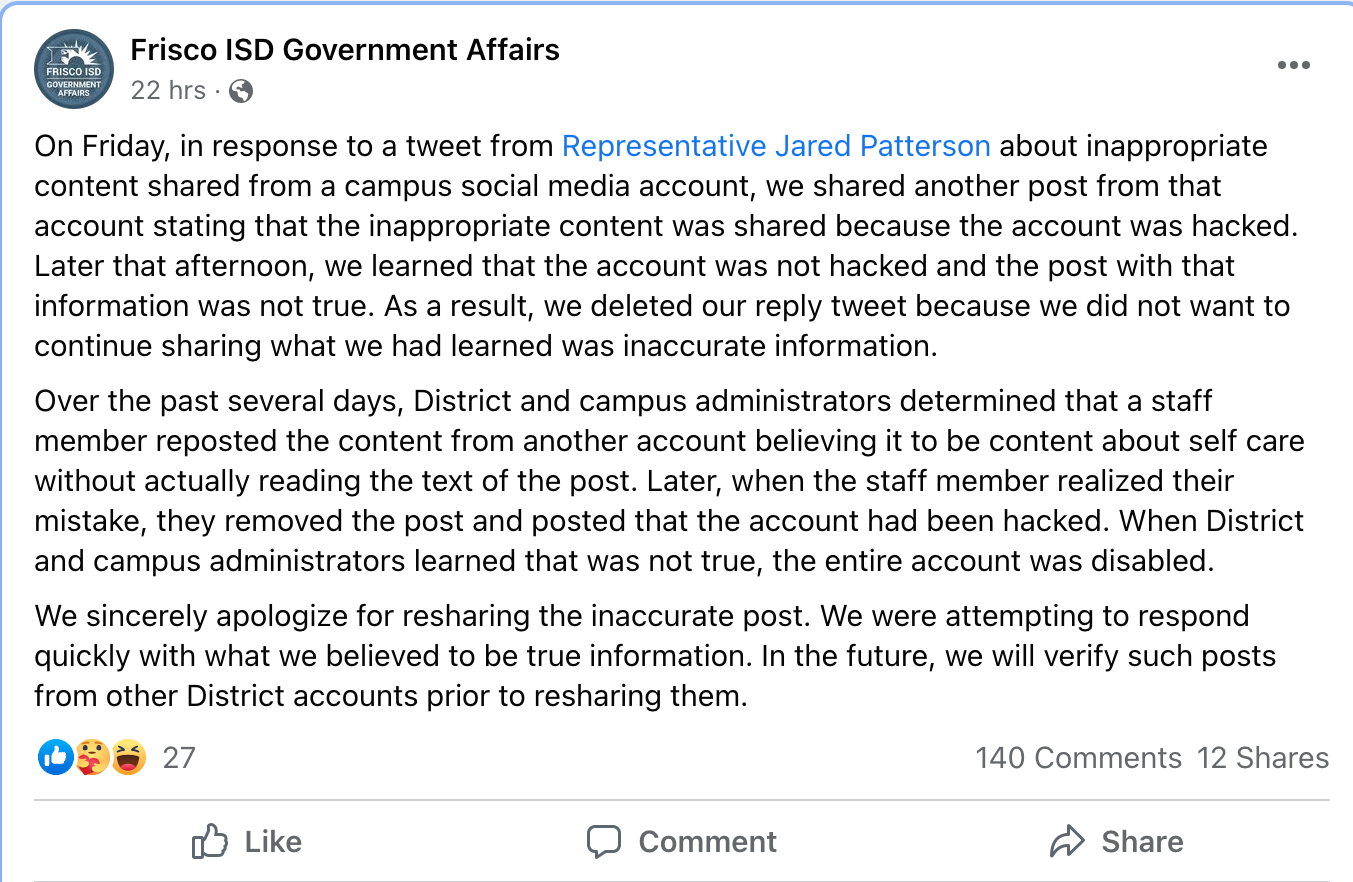
Task: Click the globe public audience icon
Action: [x=240, y=91]
